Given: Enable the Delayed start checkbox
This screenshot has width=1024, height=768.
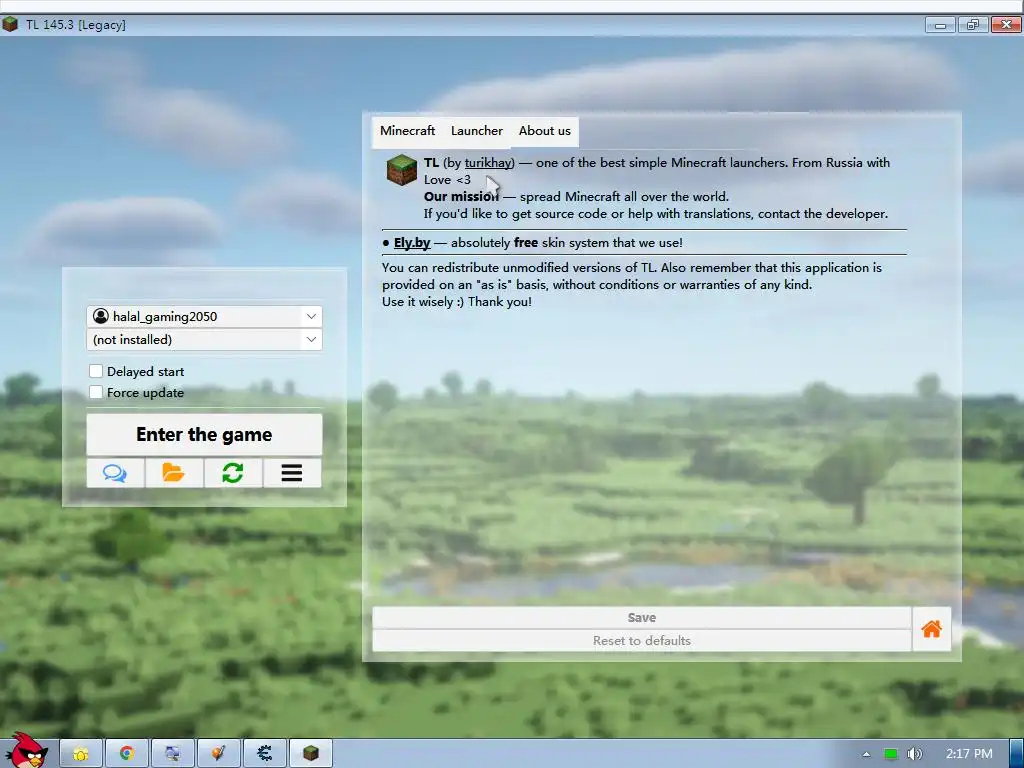Looking at the screenshot, I should coord(96,371).
